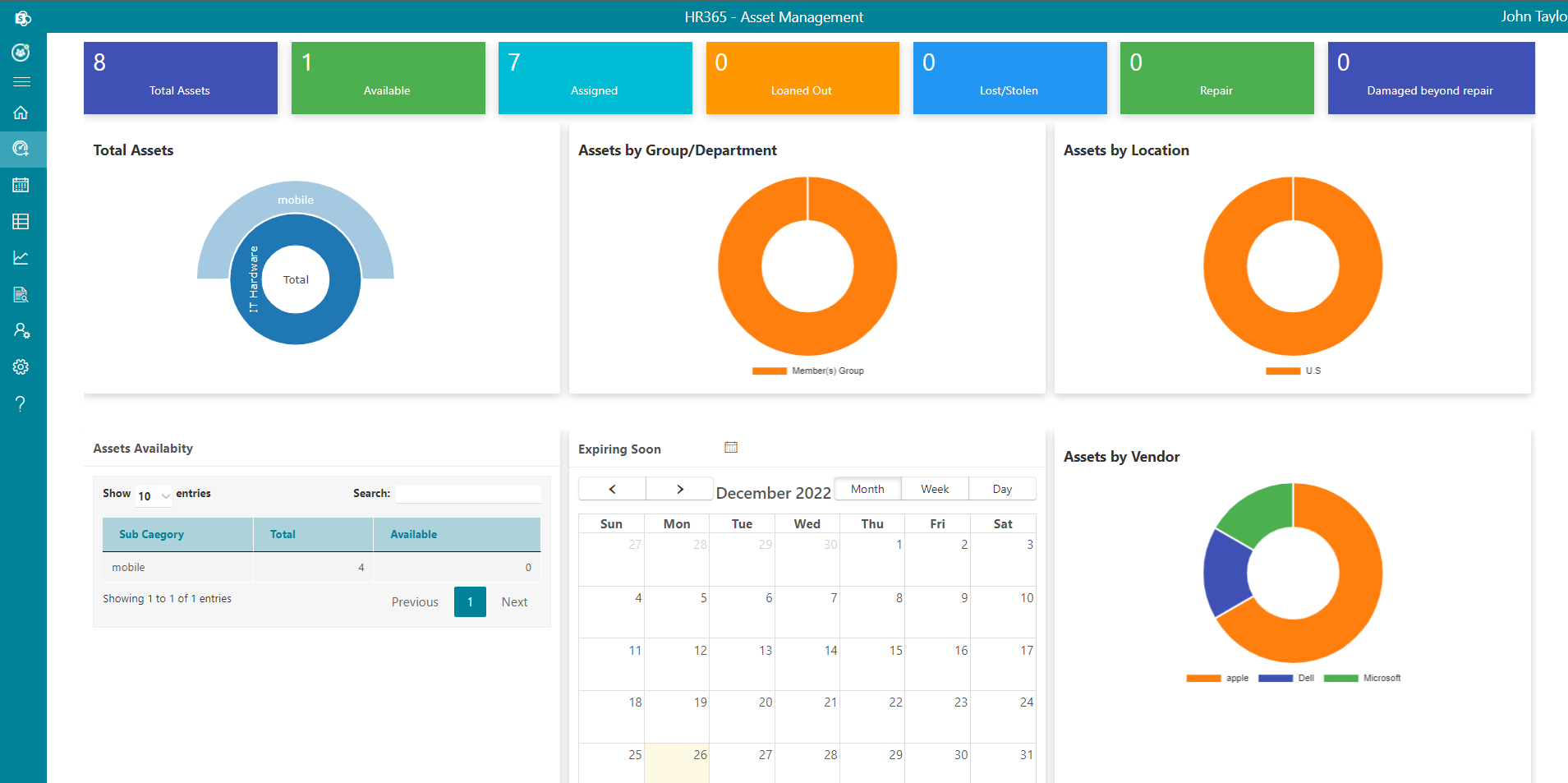
Task: Switch calendar to Week view
Action: click(934, 488)
